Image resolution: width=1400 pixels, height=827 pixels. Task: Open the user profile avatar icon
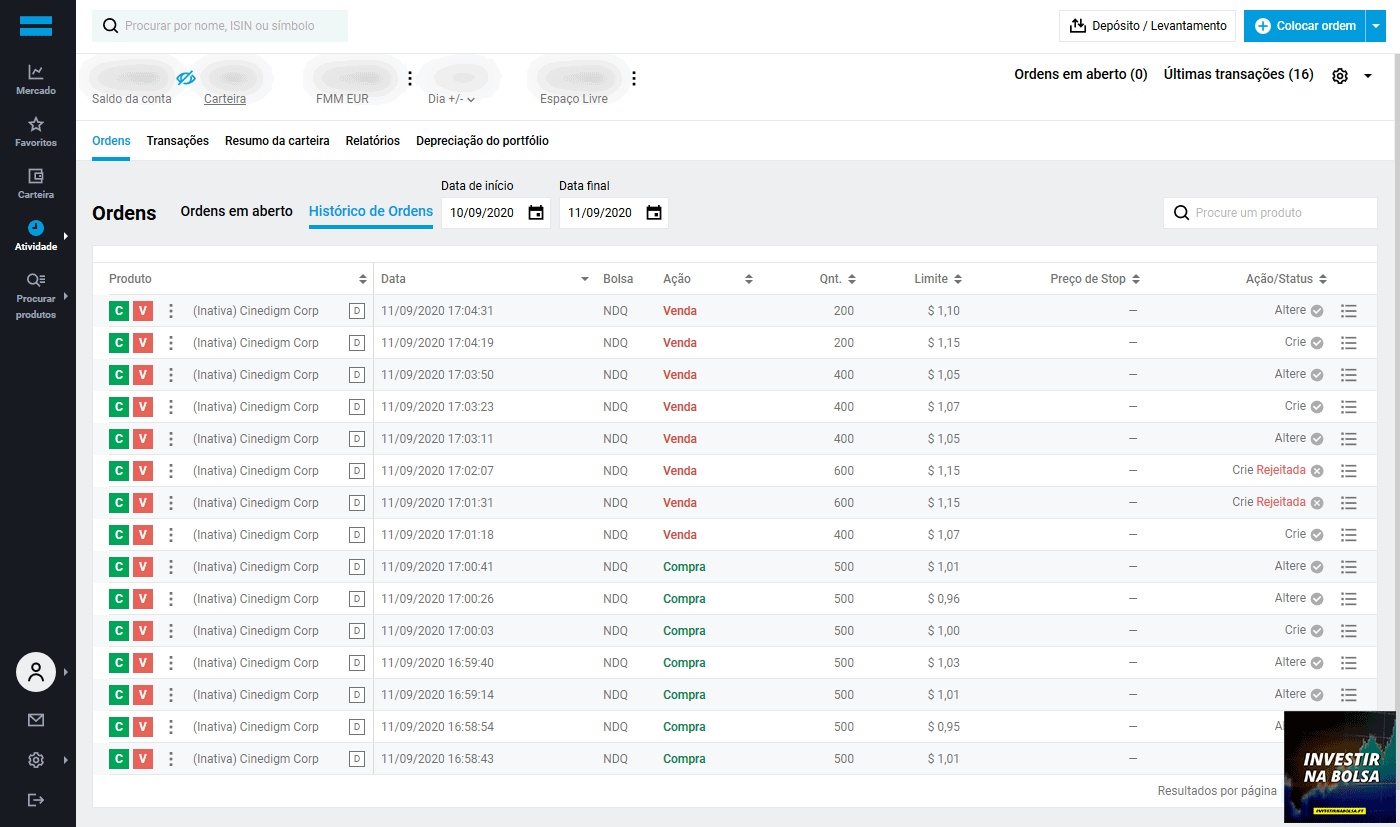pyautogui.click(x=36, y=672)
